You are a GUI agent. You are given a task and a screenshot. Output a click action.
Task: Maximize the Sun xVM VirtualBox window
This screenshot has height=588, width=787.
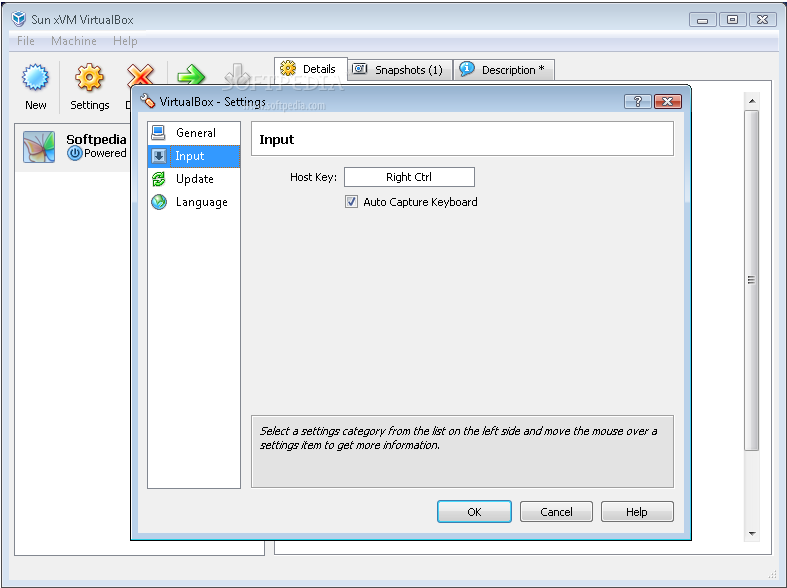(x=733, y=20)
